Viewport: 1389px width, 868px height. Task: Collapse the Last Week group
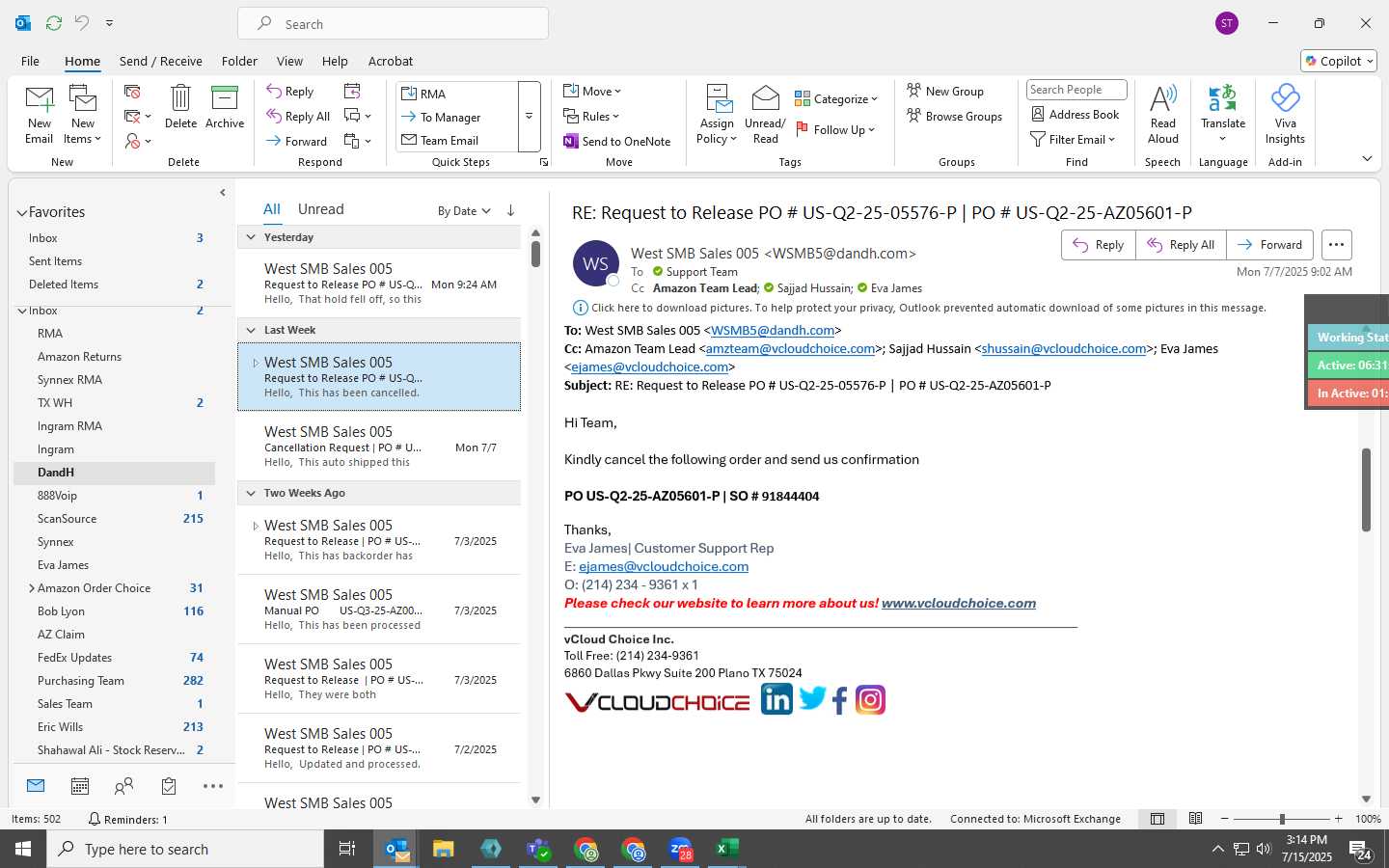tap(251, 330)
